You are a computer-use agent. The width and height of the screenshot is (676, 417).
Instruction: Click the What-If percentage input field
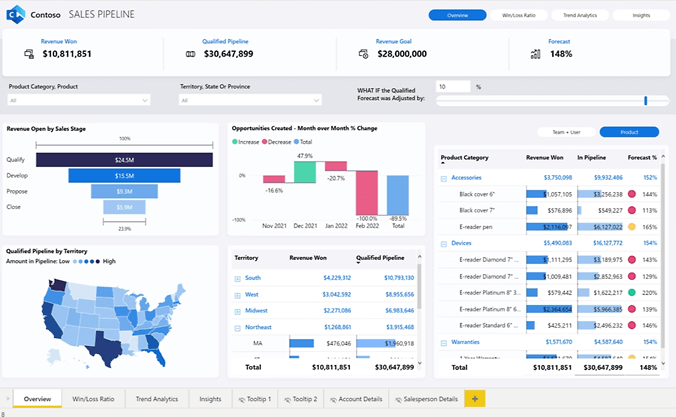[453, 87]
